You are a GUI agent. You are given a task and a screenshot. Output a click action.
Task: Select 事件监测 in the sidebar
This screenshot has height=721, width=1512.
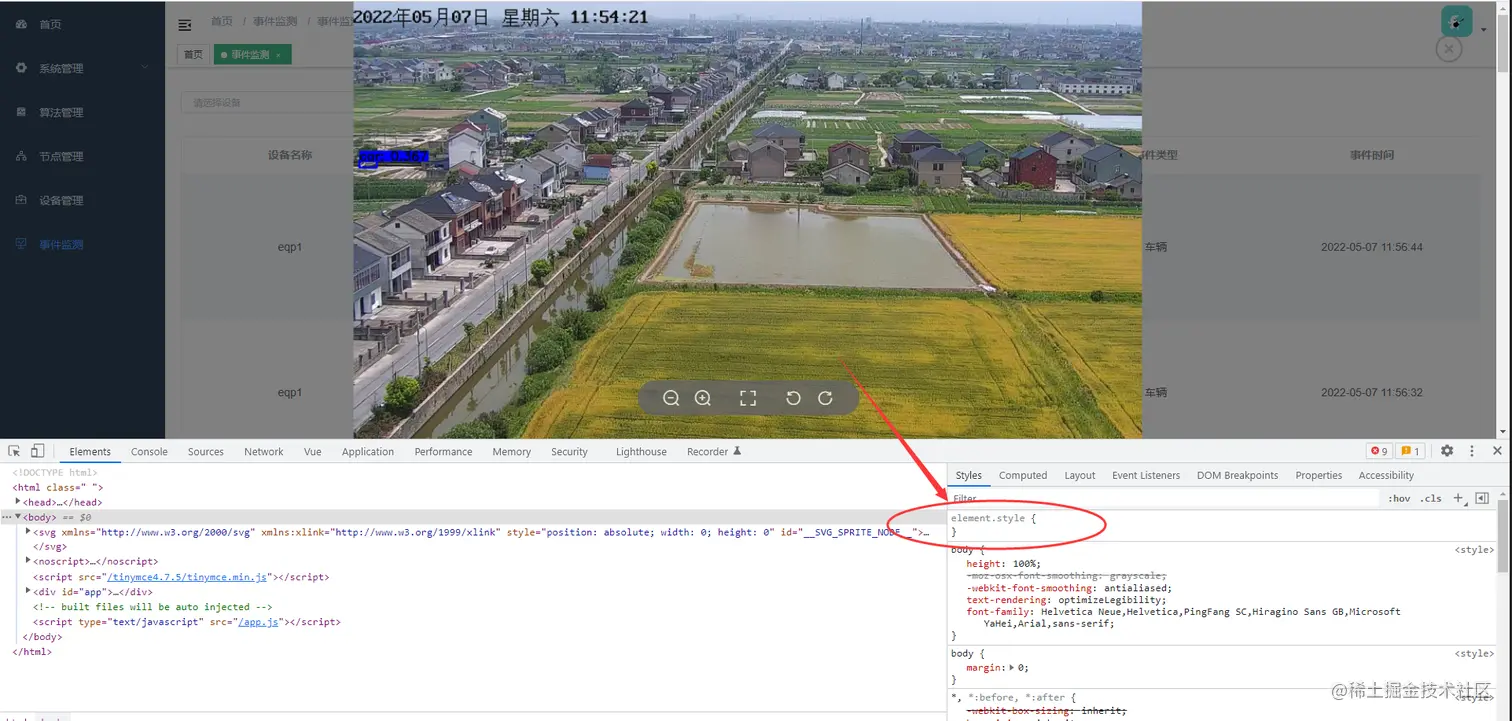pos(61,244)
